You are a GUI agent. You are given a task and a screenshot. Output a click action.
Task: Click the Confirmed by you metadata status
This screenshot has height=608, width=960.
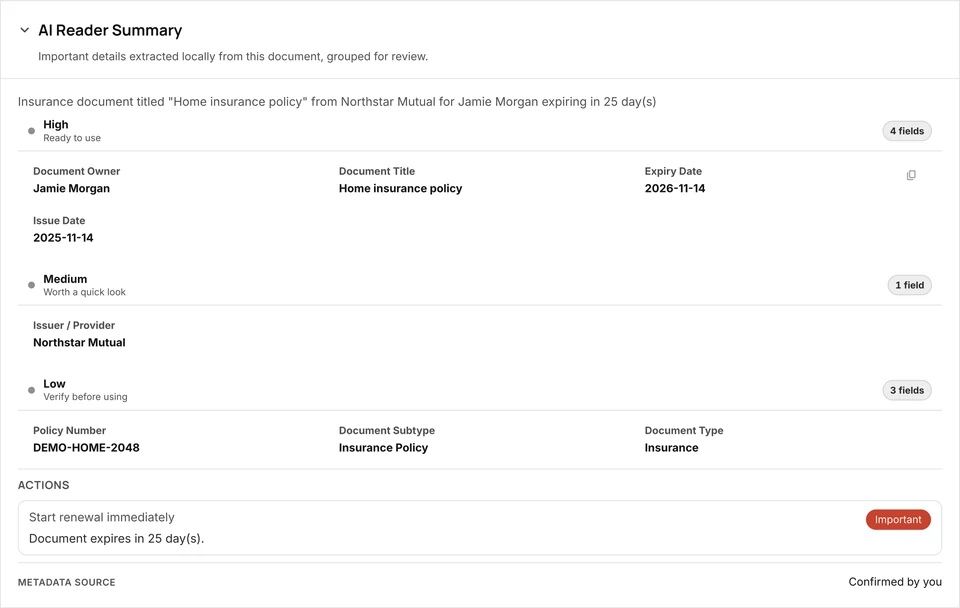click(x=894, y=582)
